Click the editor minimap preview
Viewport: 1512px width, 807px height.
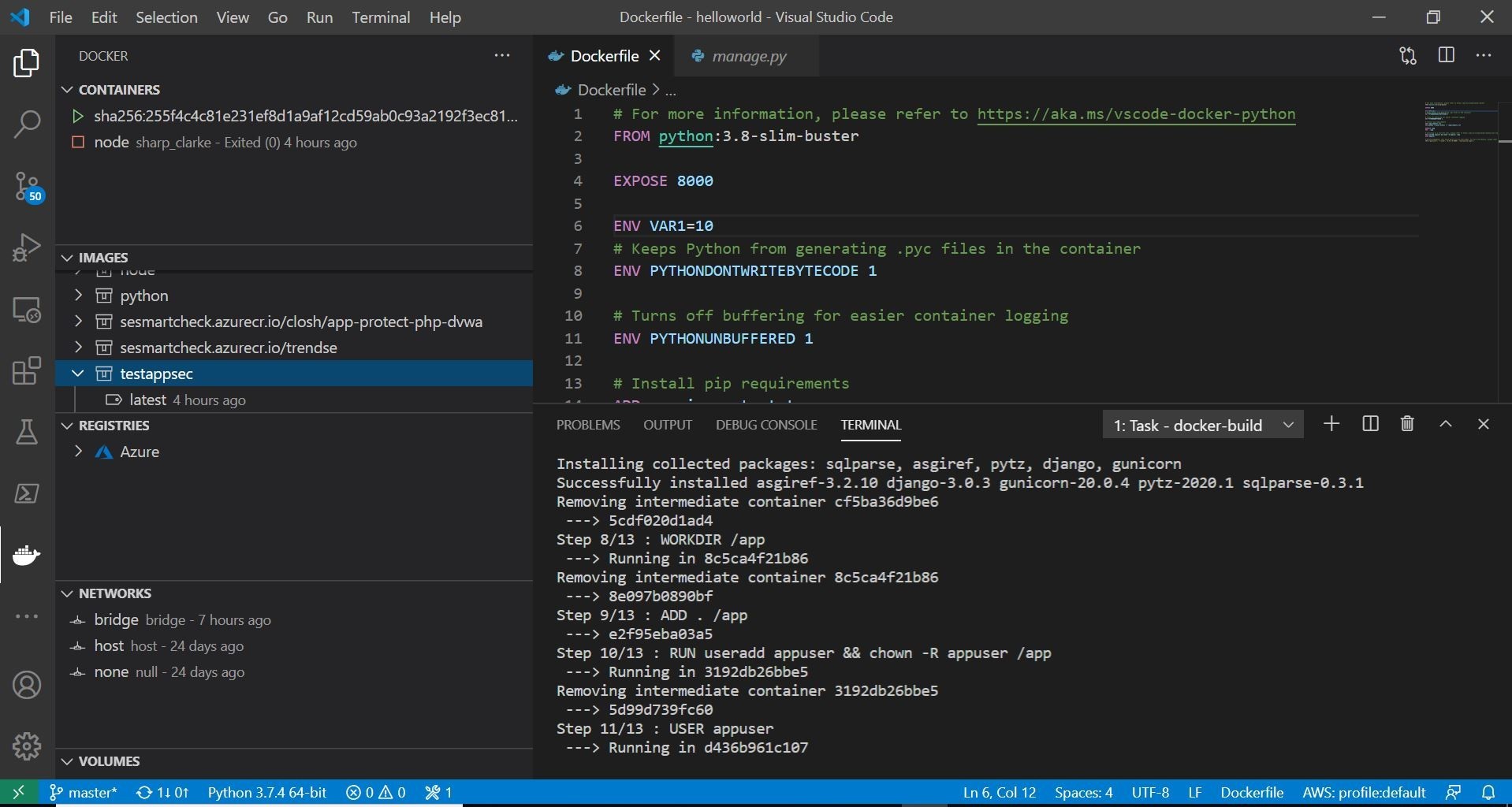click(x=1460, y=122)
